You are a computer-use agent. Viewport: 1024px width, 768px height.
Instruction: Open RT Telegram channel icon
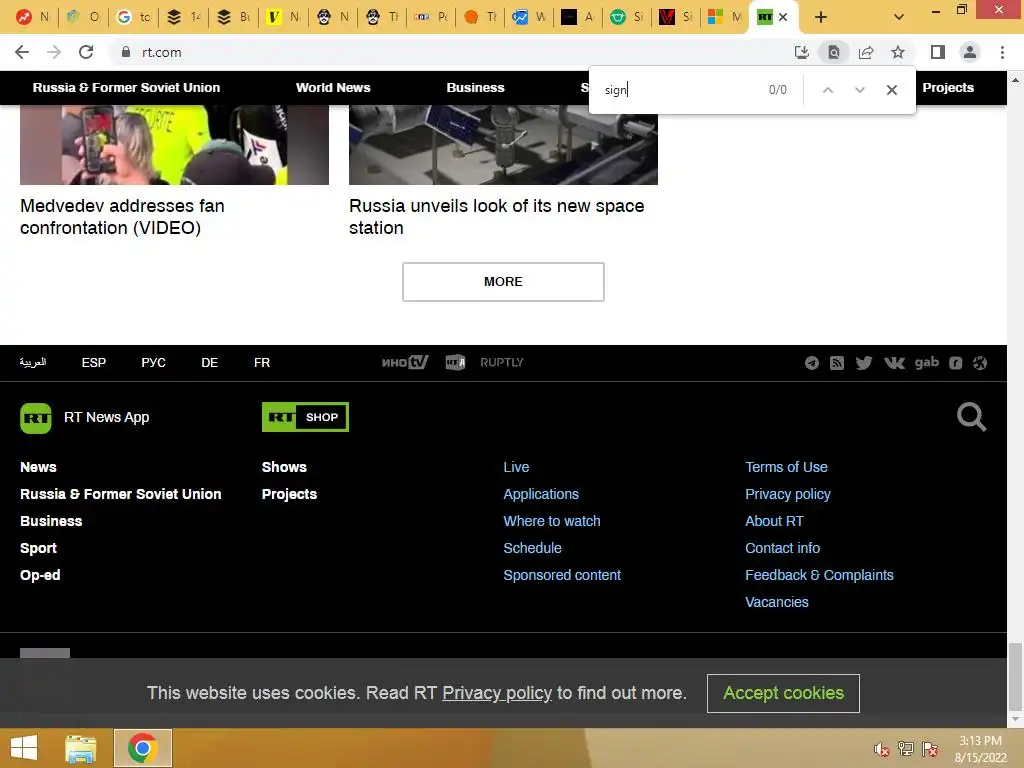812,363
